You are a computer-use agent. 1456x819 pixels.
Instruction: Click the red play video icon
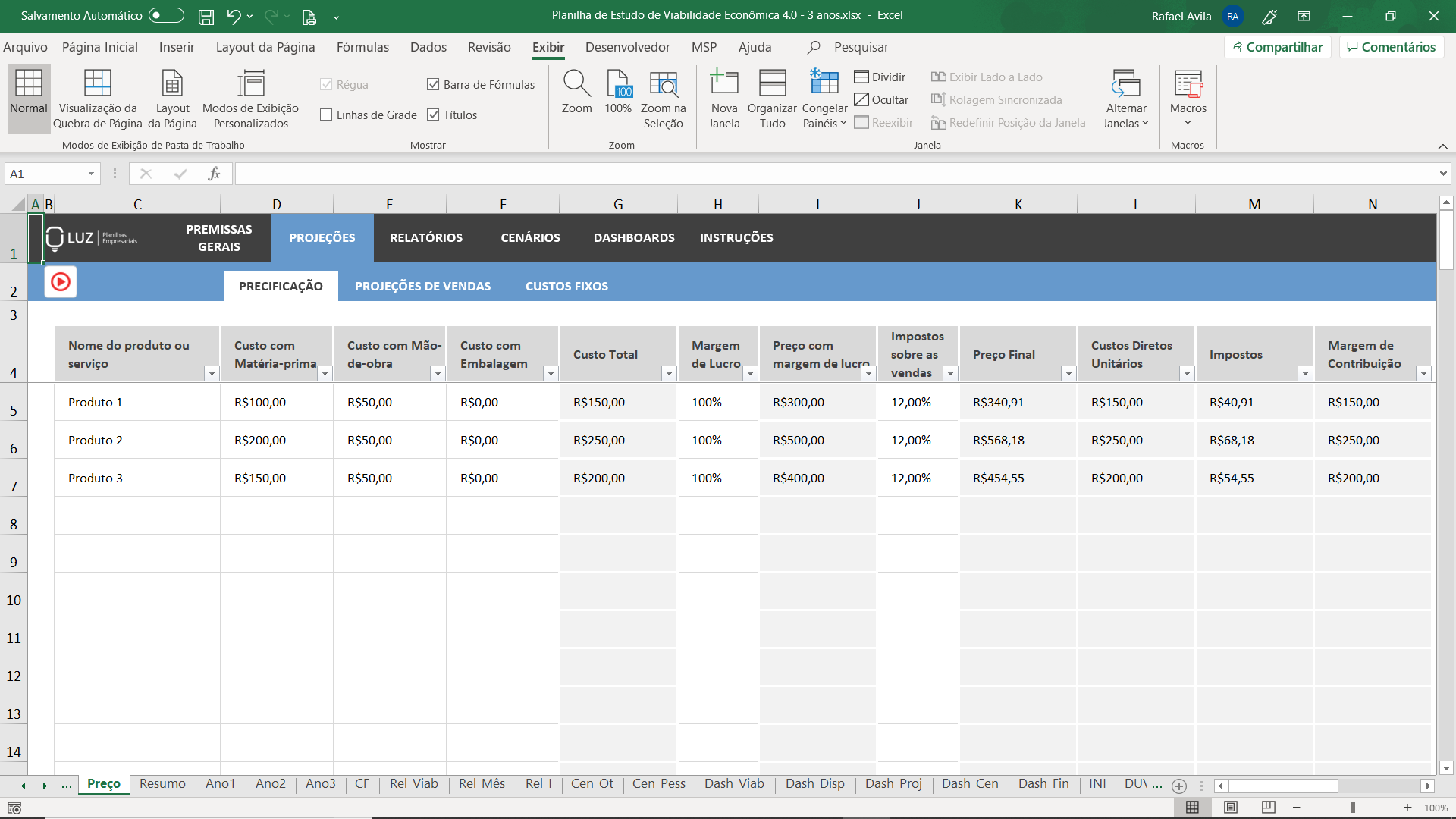(61, 282)
